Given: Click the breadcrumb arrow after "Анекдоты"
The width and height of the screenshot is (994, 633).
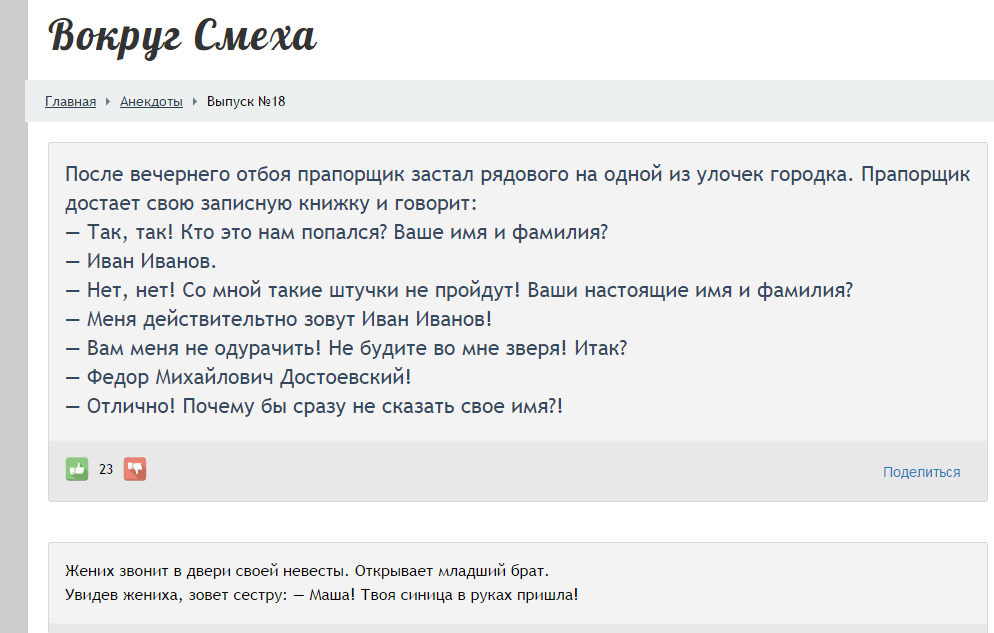Looking at the screenshot, I should 195,101.
